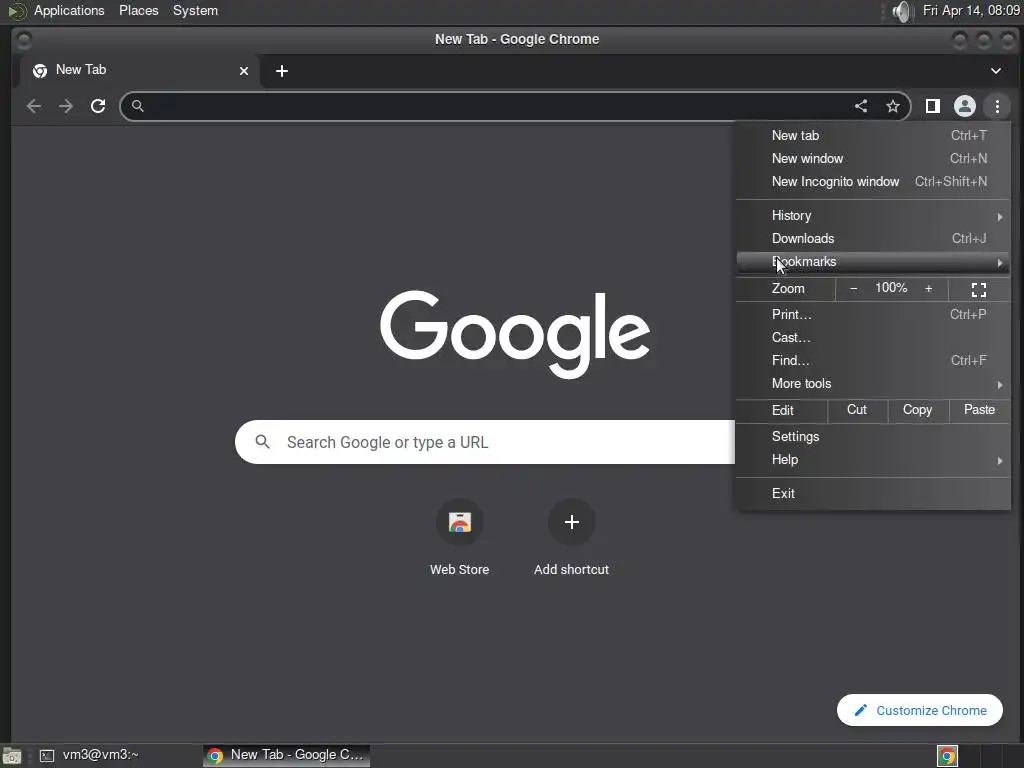The width and height of the screenshot is (1024, 768).
Task: Expand the Help submenu
Action: pos(872,460)
